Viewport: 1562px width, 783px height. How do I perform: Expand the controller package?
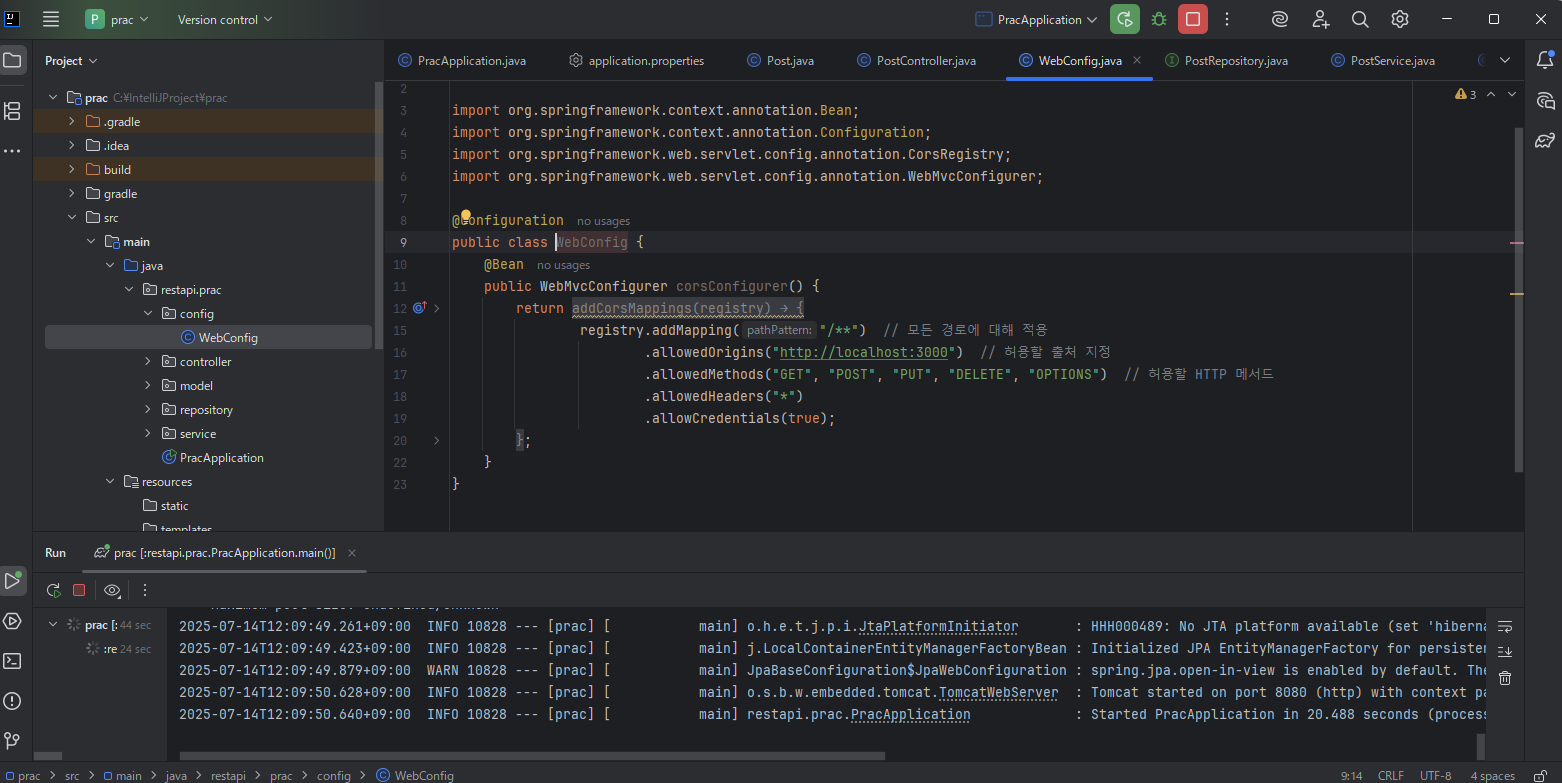[148, 362]
